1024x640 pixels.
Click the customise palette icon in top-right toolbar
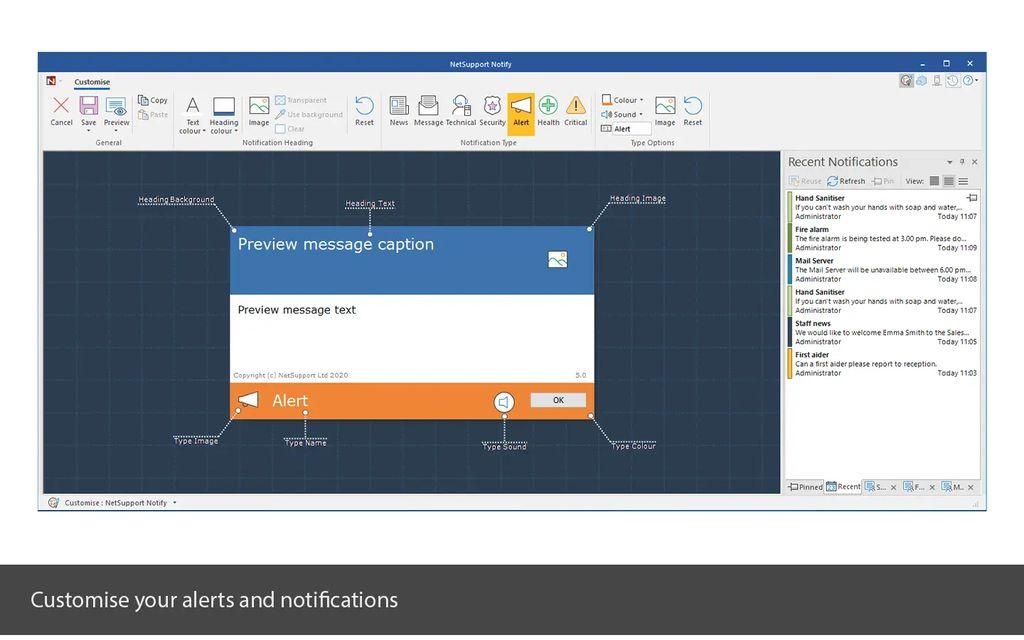(906, 80)
